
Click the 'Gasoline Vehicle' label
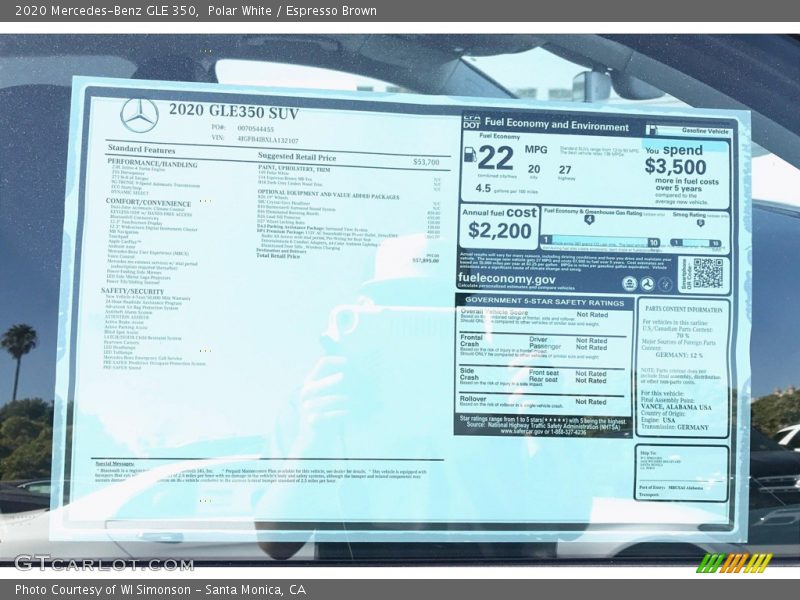[705, 131]
